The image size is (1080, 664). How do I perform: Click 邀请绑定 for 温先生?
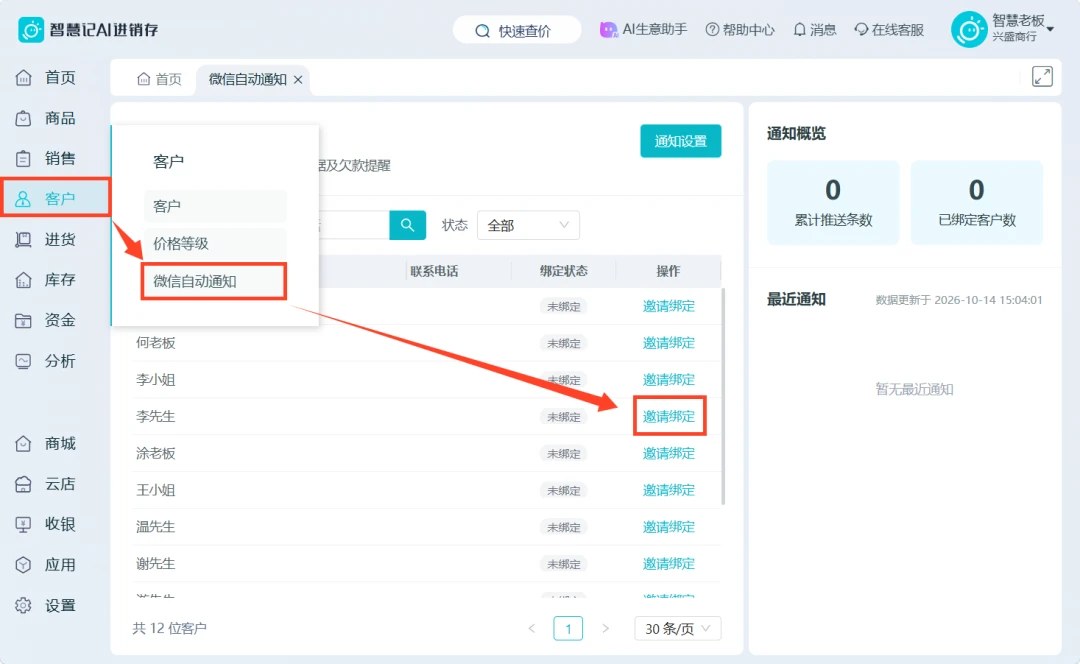point(669,527)
